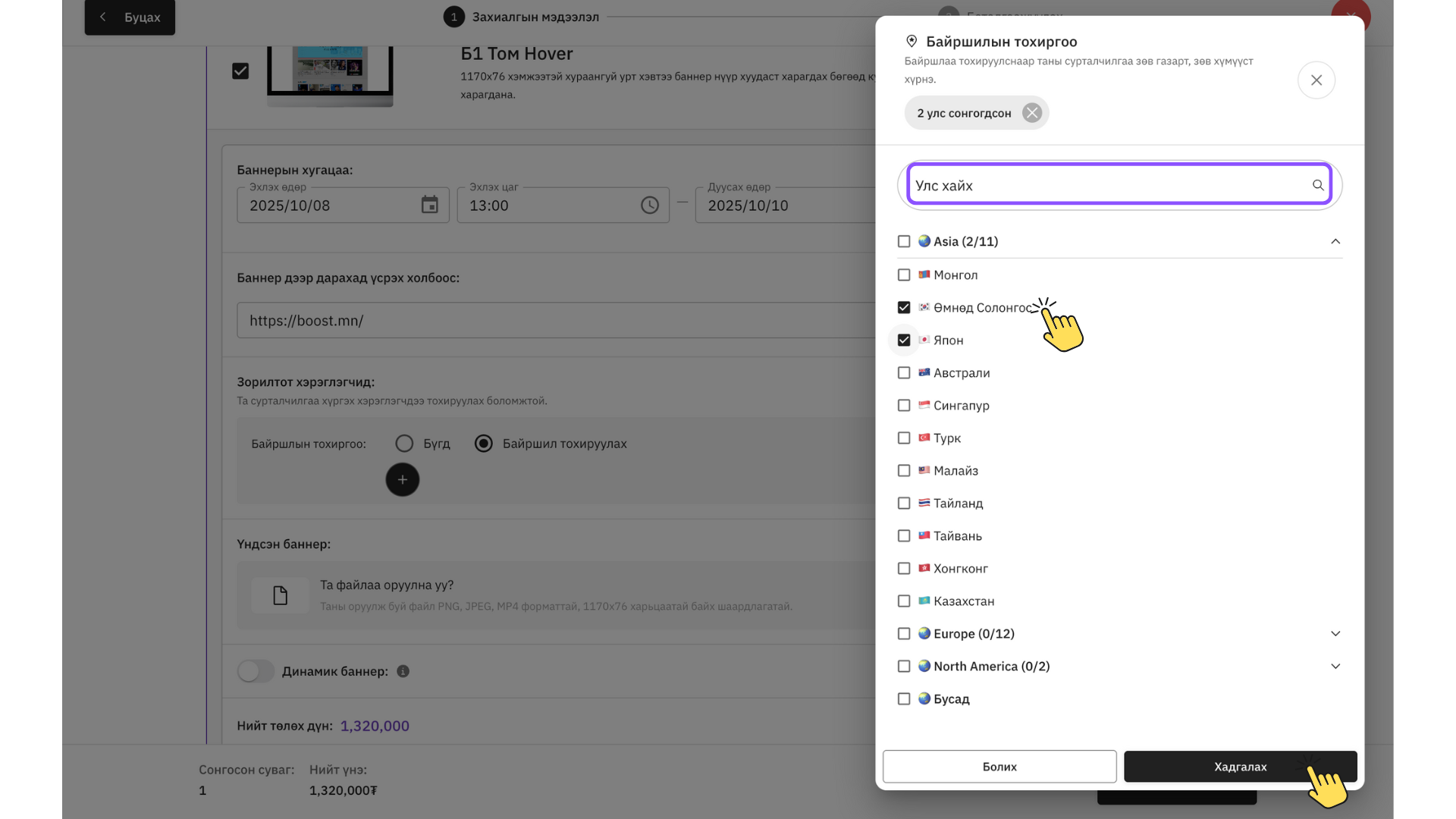Image resolution: width=1456 pixels, height=819 pixels.
Task: Collapse the Asia region list
Action: point(1335,241)
